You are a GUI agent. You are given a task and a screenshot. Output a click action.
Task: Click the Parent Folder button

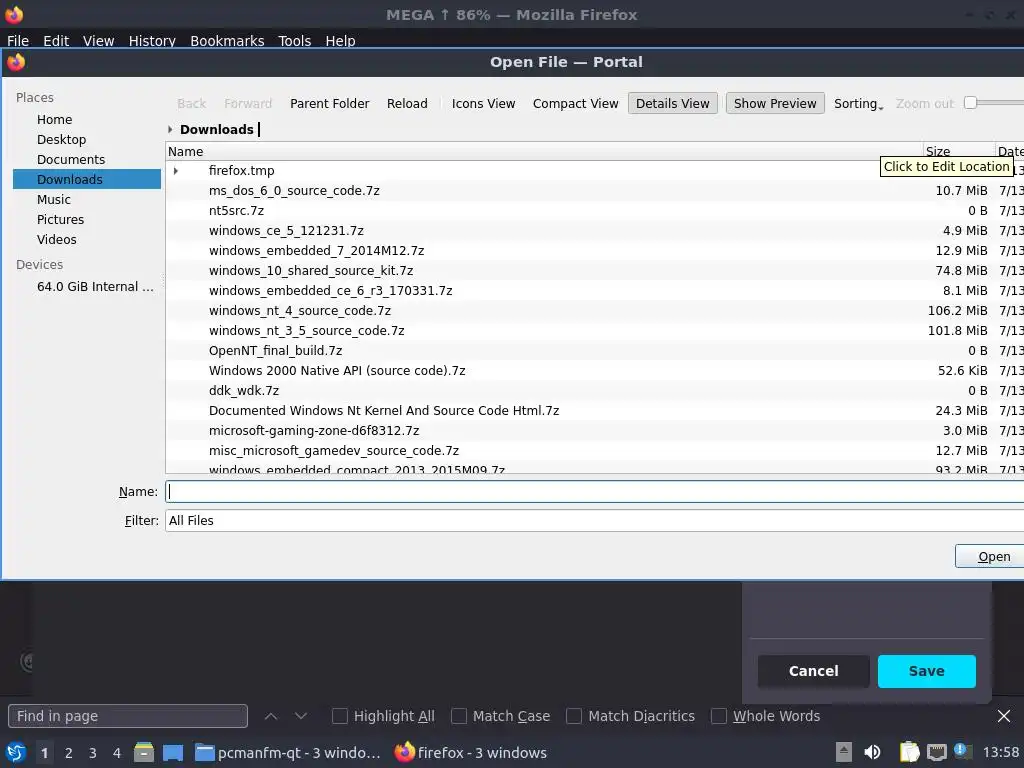(329, 103)
